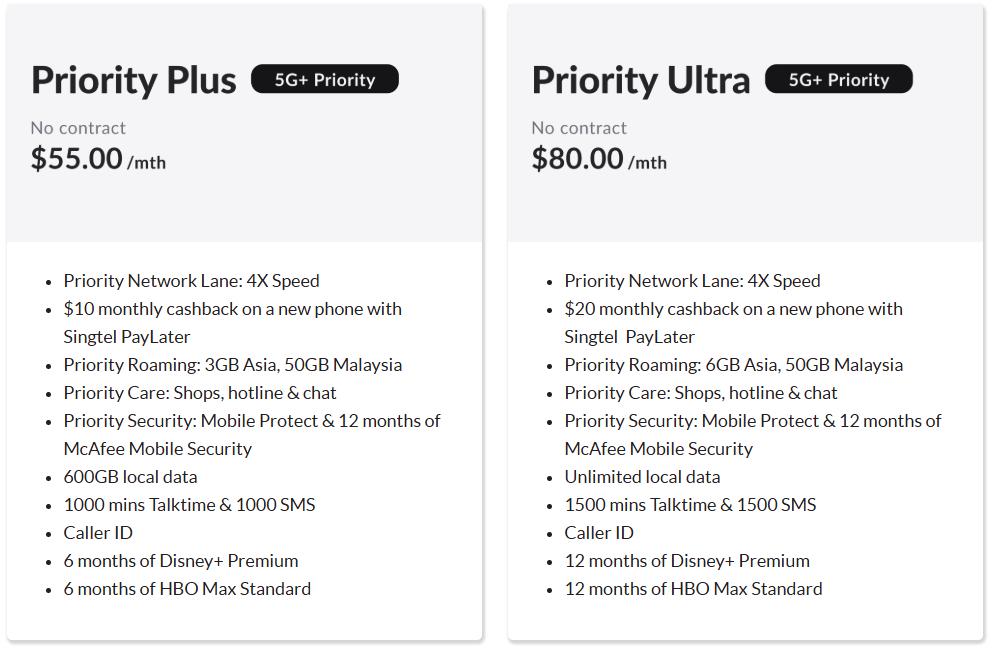The image size is (990, 650).
Task: Select the 5G+ Priority badge beside Priority Ultra
Action: 839,80
